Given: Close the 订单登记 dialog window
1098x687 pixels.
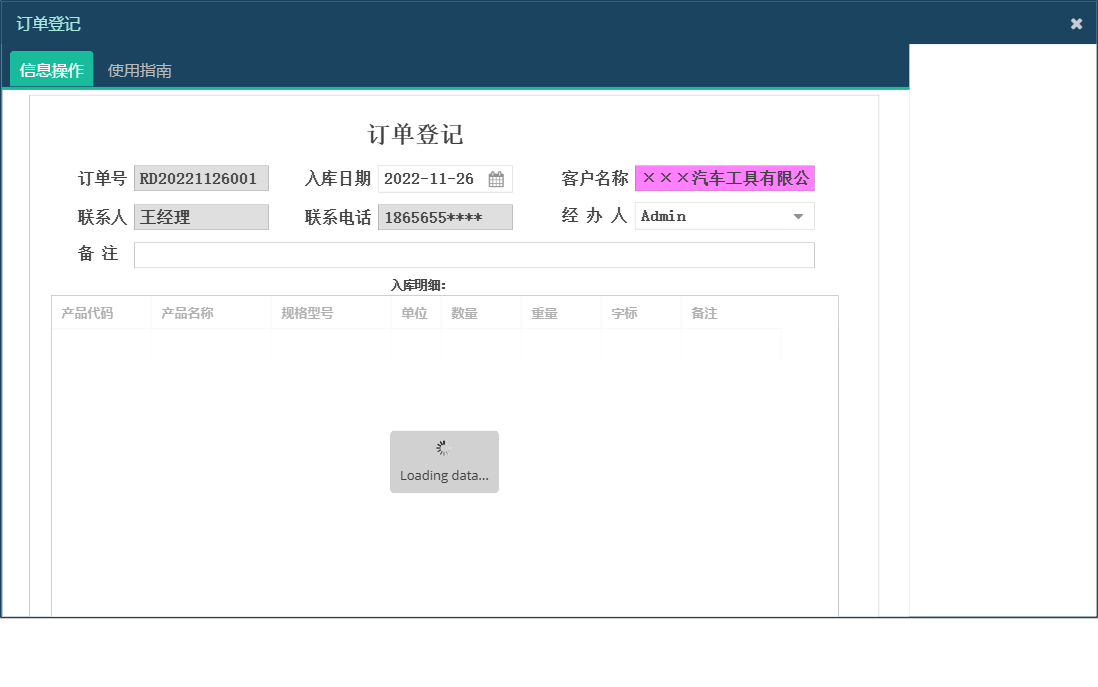Looking at the screenshot, I should [1077, 23].
